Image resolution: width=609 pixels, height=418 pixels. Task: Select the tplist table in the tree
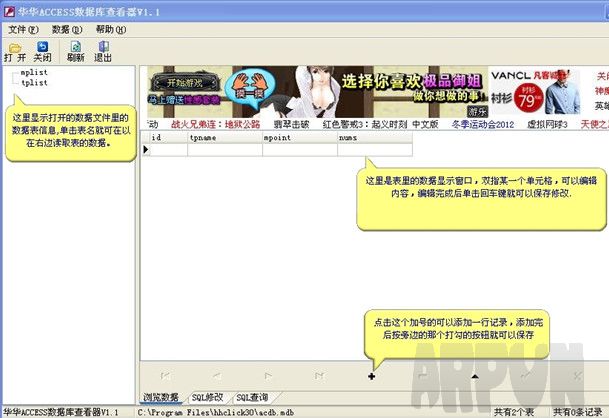(x=33, y=83)
